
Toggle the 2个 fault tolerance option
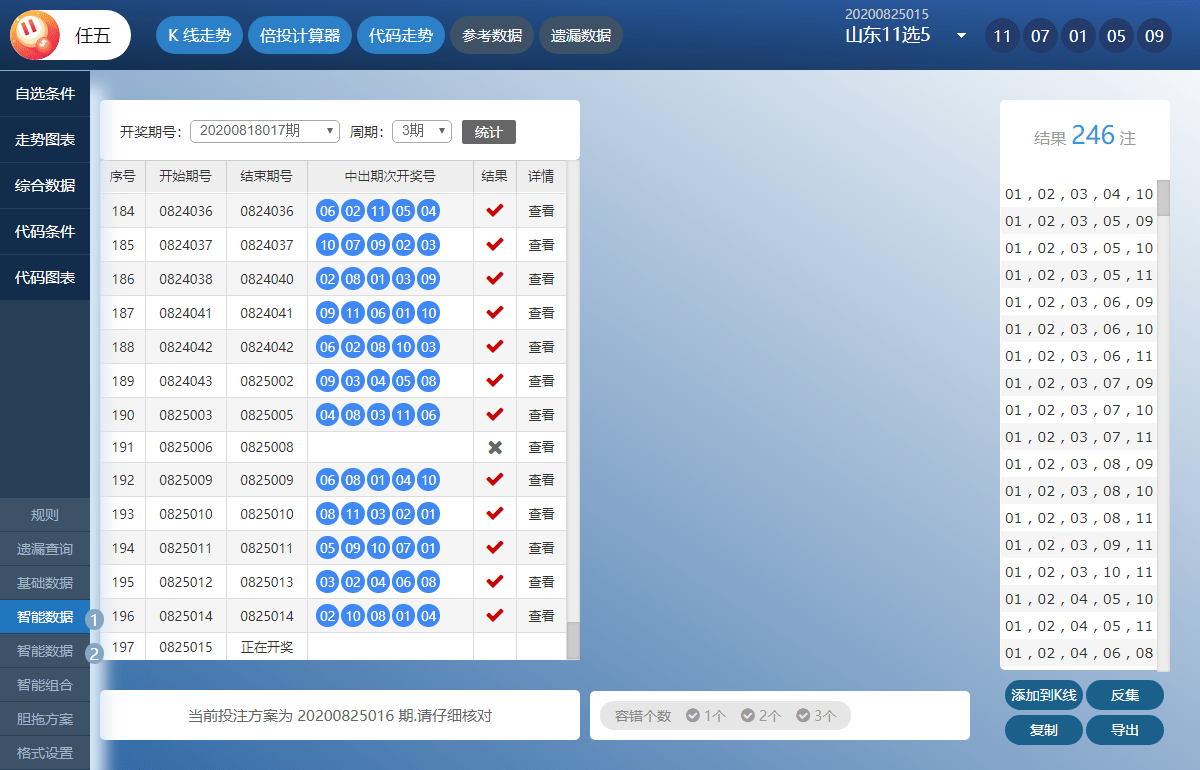761,716
